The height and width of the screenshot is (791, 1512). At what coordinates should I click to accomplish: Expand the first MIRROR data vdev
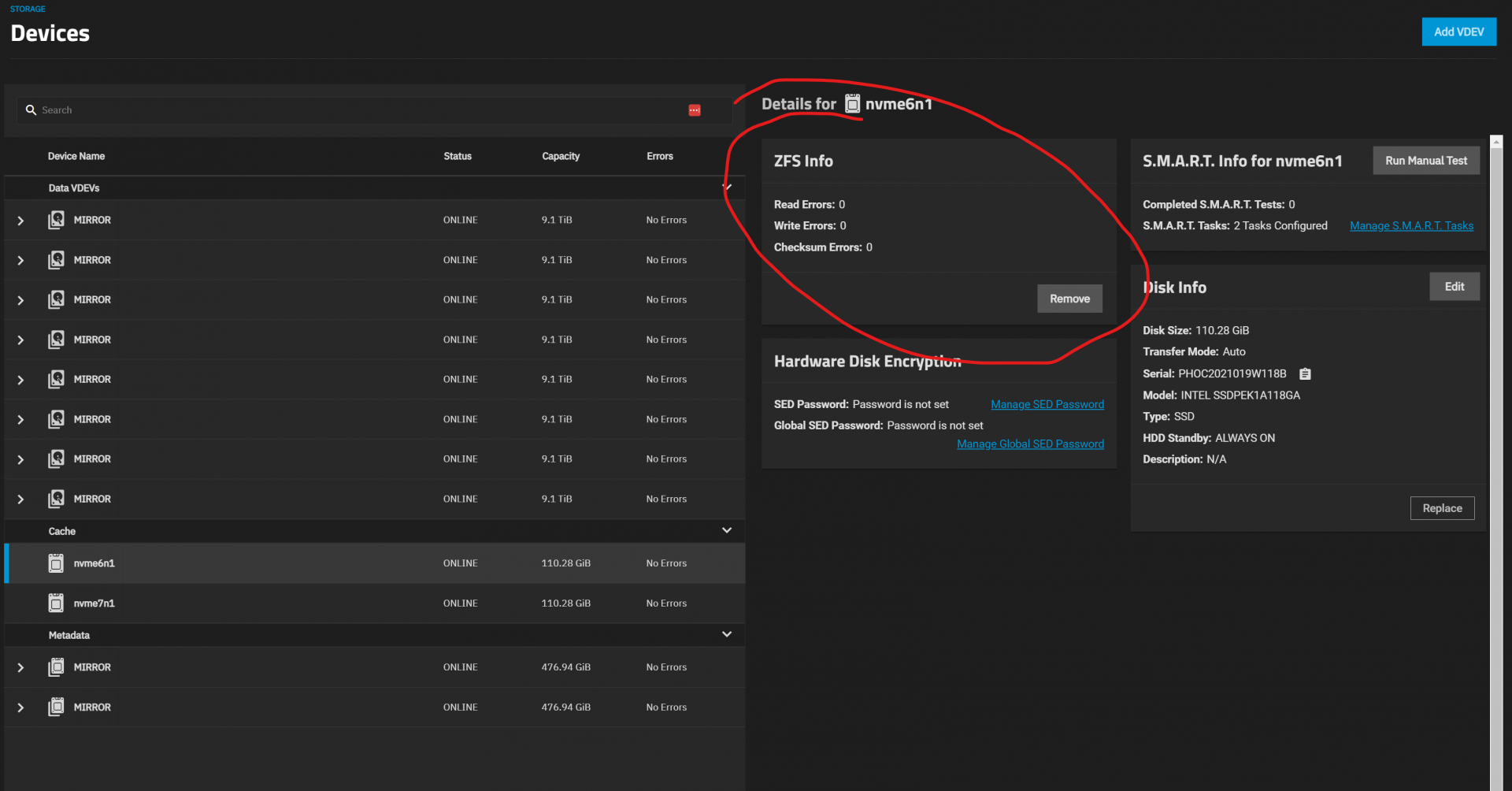click(20, 221)
